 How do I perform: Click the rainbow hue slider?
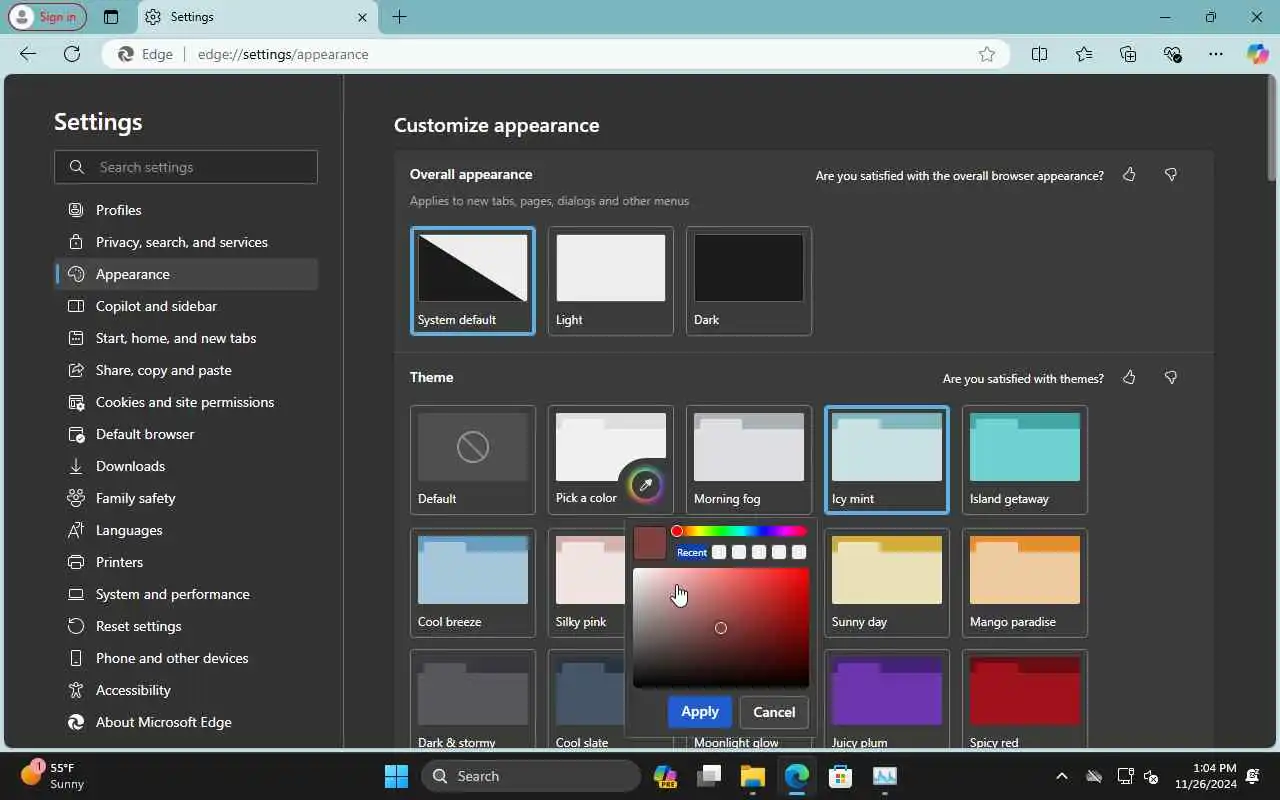(740, 531)
